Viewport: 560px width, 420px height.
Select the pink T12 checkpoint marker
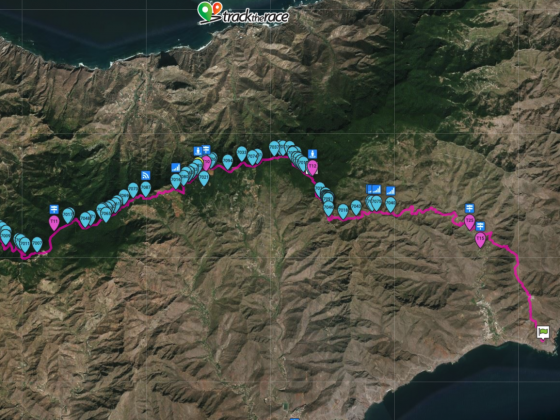pos(312,168)
